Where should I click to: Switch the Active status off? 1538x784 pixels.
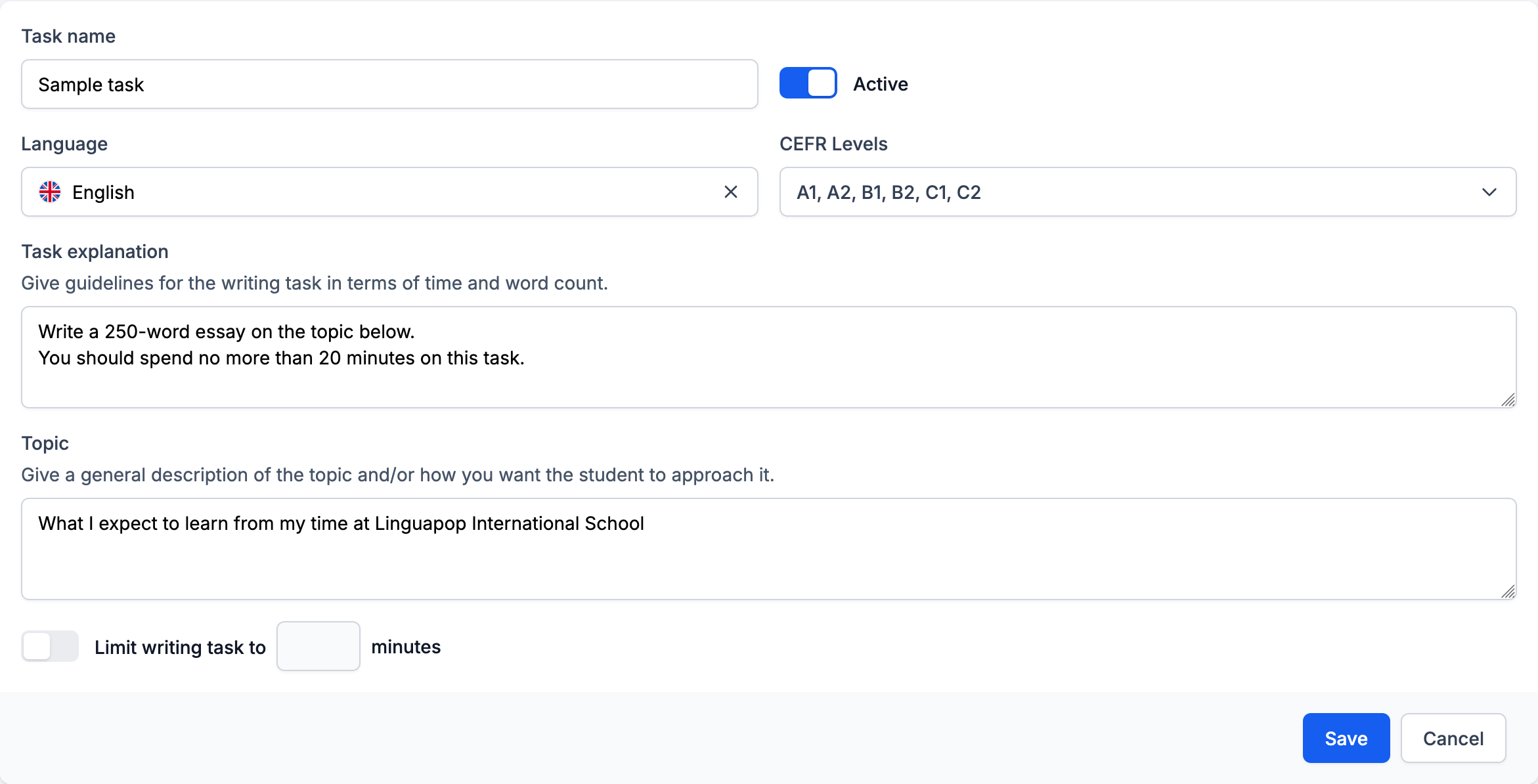point(807,83)
